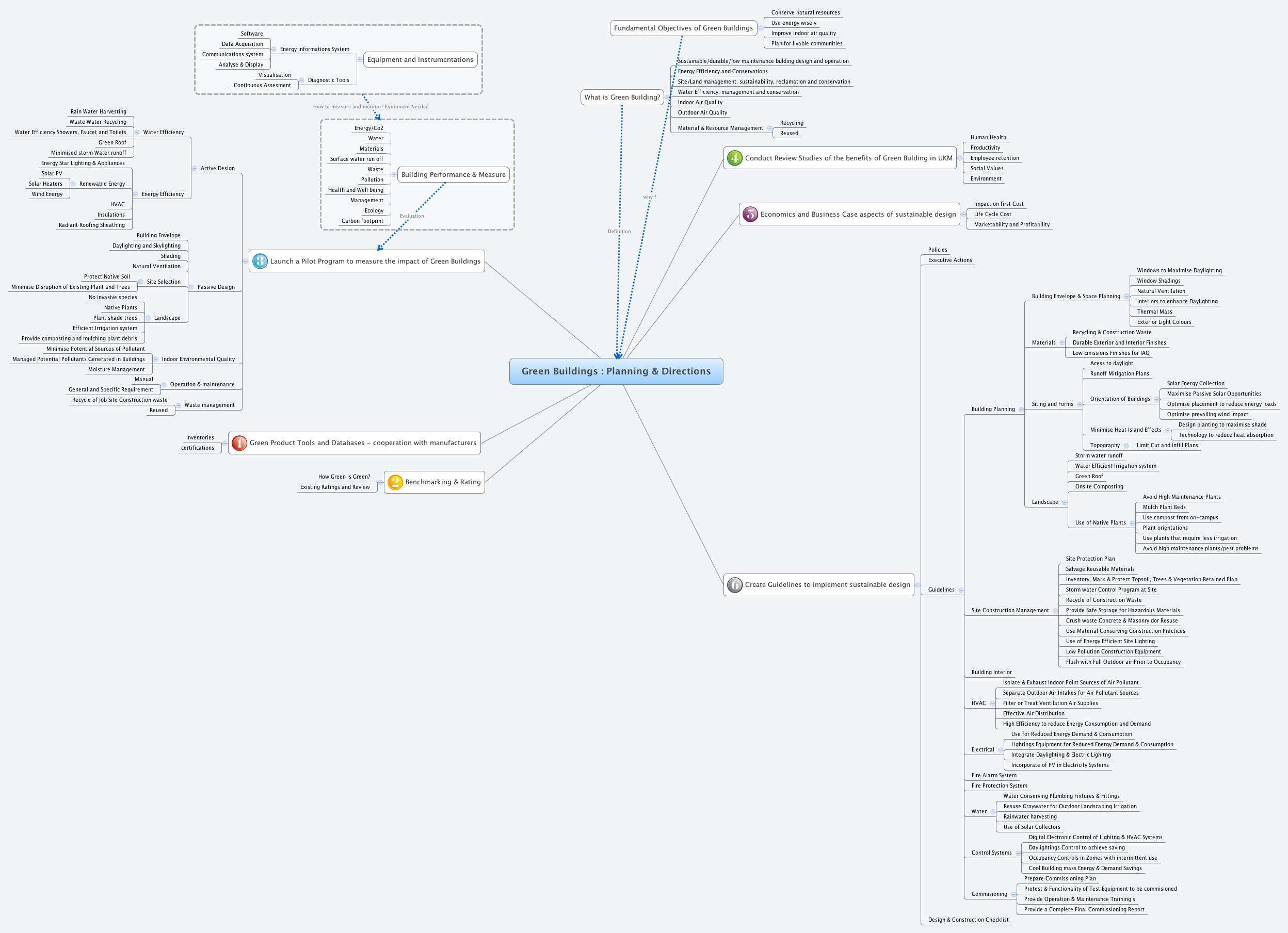The width and height of the screenshot is (1288, 933).
Task: Click priority marker 4 on Conduct Review Studies topic
Action: click(x=734, y=158)
